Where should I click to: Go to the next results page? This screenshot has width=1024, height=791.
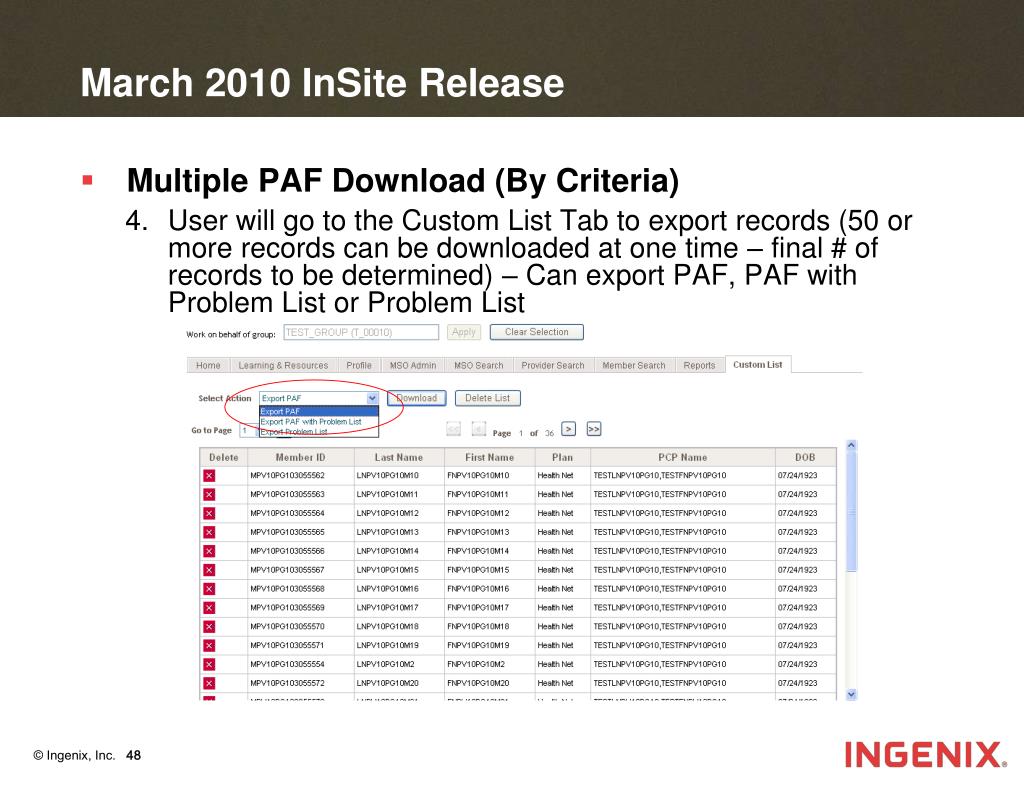point(569,429)
